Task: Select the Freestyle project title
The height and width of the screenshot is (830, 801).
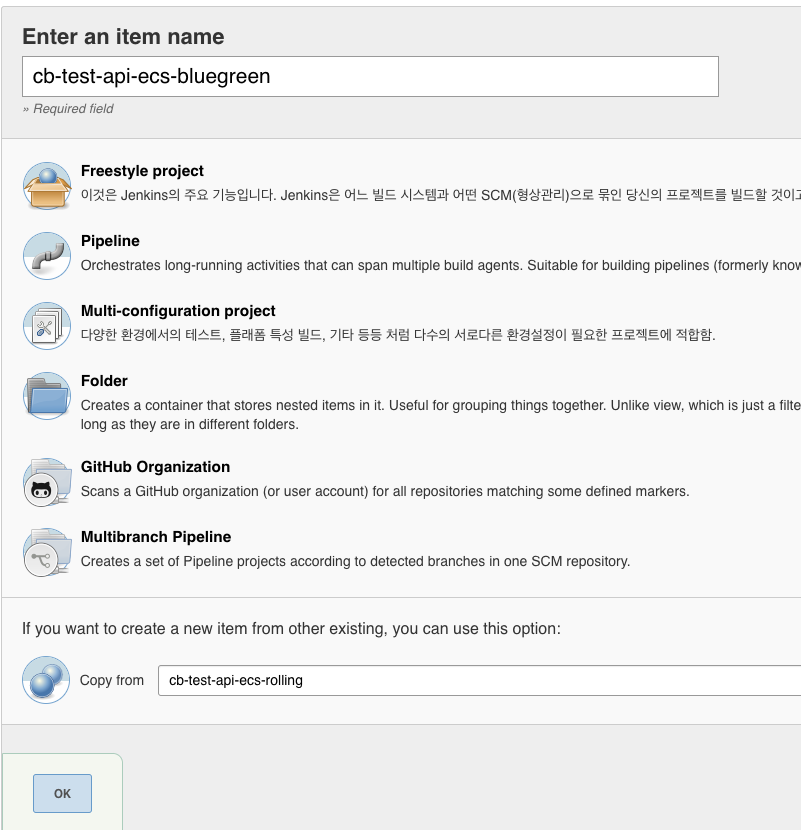Action: (142, 171)
